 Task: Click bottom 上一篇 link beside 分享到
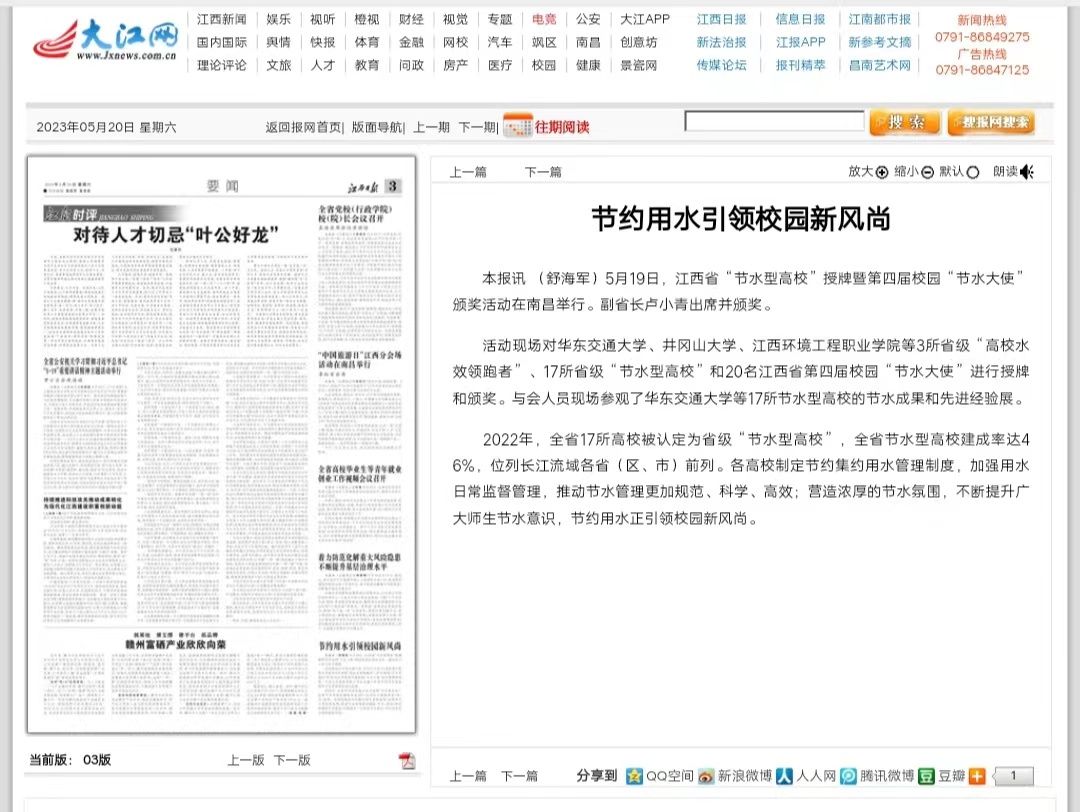[468, 776]
